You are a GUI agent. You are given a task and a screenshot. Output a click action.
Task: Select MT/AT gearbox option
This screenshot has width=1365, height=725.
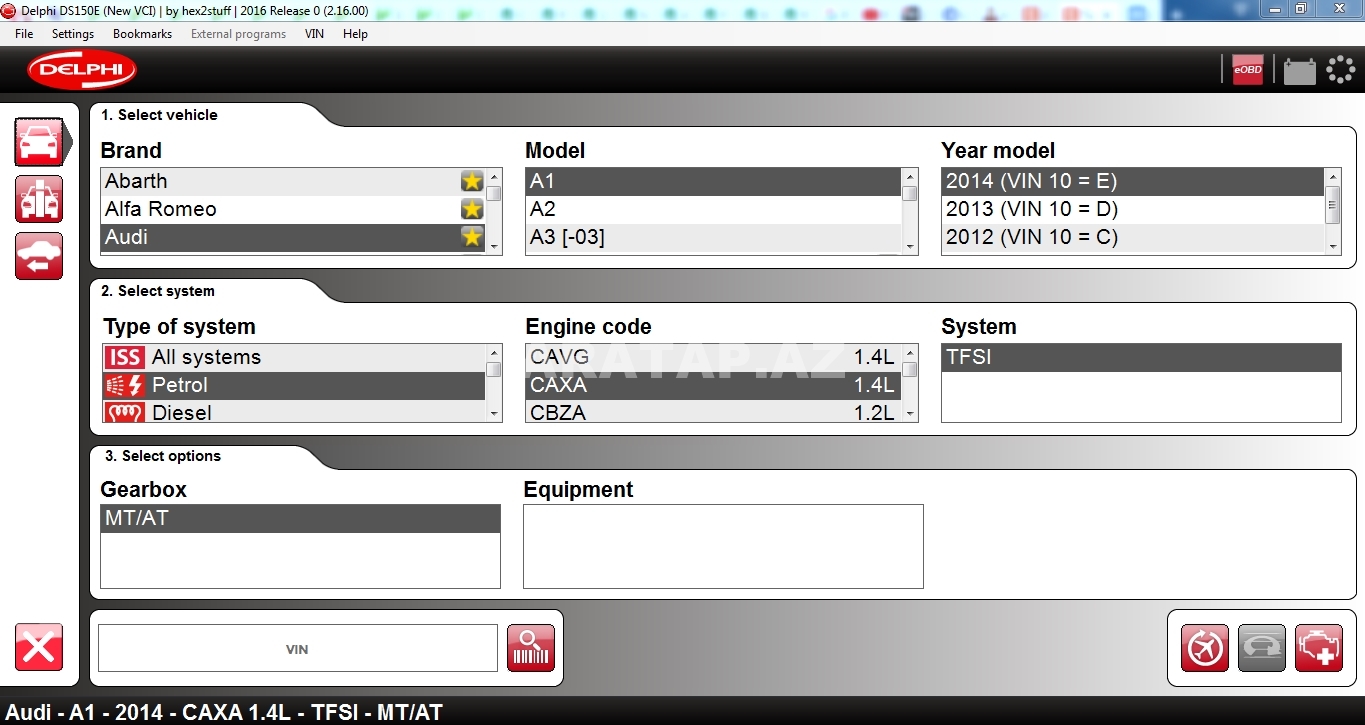300,519
